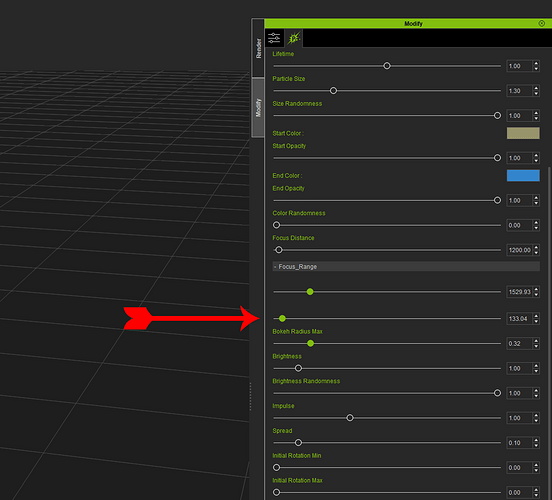
Task: Open the End Color swatch
Action: tap(523, 175)
